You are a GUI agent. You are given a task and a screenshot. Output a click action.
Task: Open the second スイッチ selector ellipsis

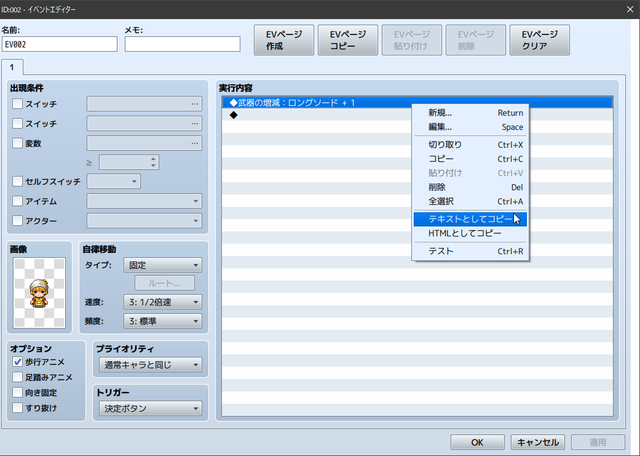195,123
